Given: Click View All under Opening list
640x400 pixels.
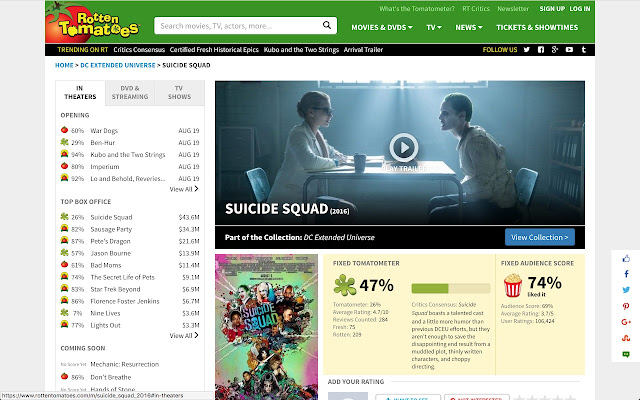Looking at the screenshot, I should click(x=184, y=189).
